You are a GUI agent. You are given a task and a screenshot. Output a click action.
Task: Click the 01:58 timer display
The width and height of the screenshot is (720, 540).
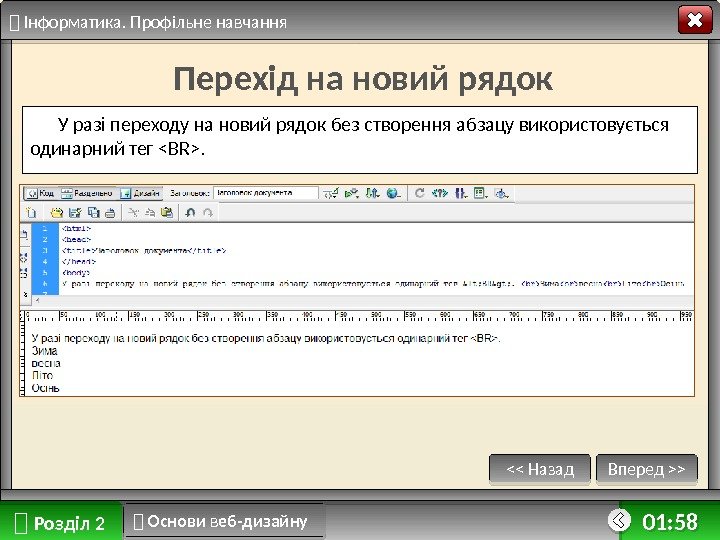[x=670, y=522]
